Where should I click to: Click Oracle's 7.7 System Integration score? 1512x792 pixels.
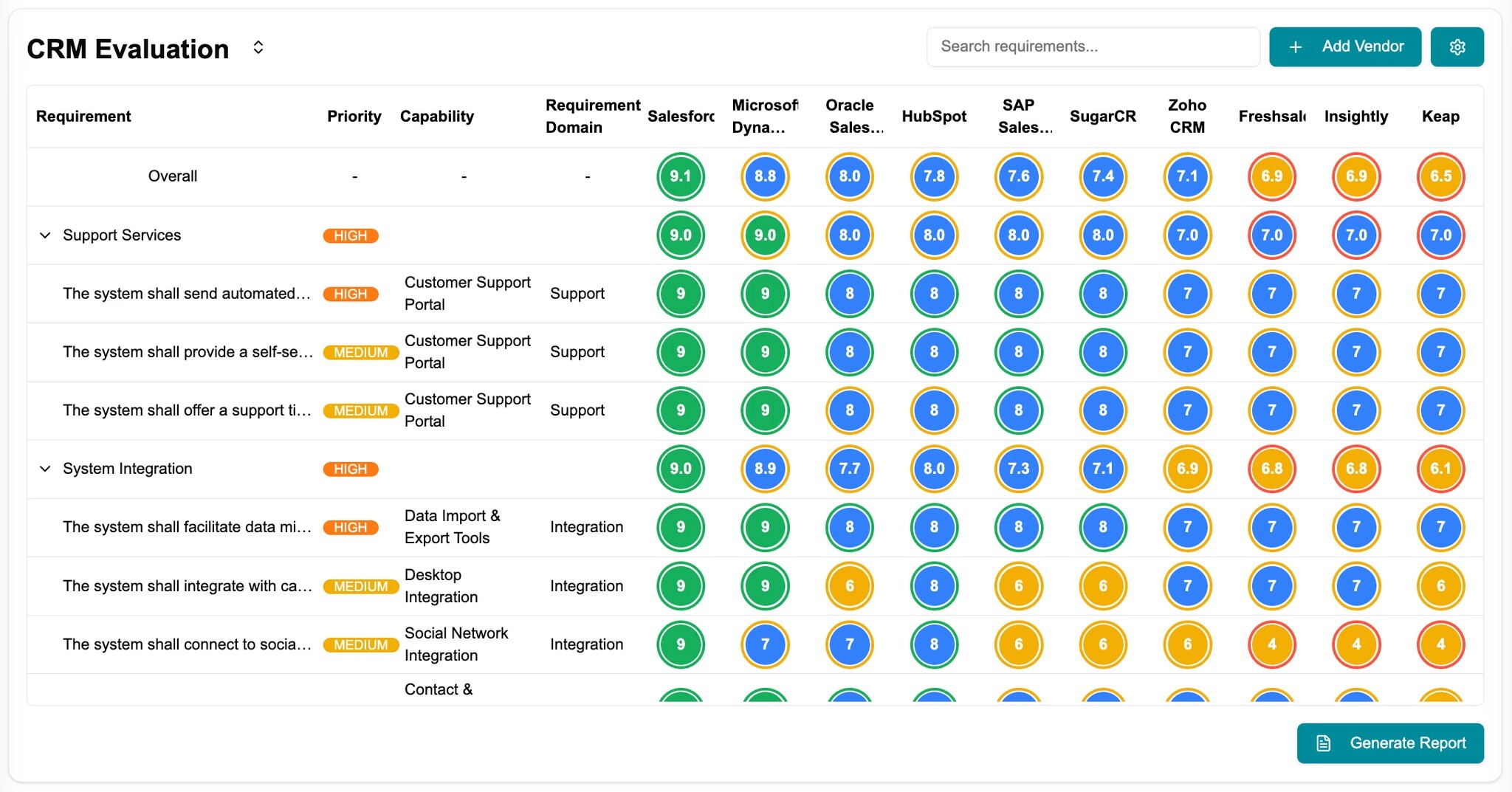(849, 469)
